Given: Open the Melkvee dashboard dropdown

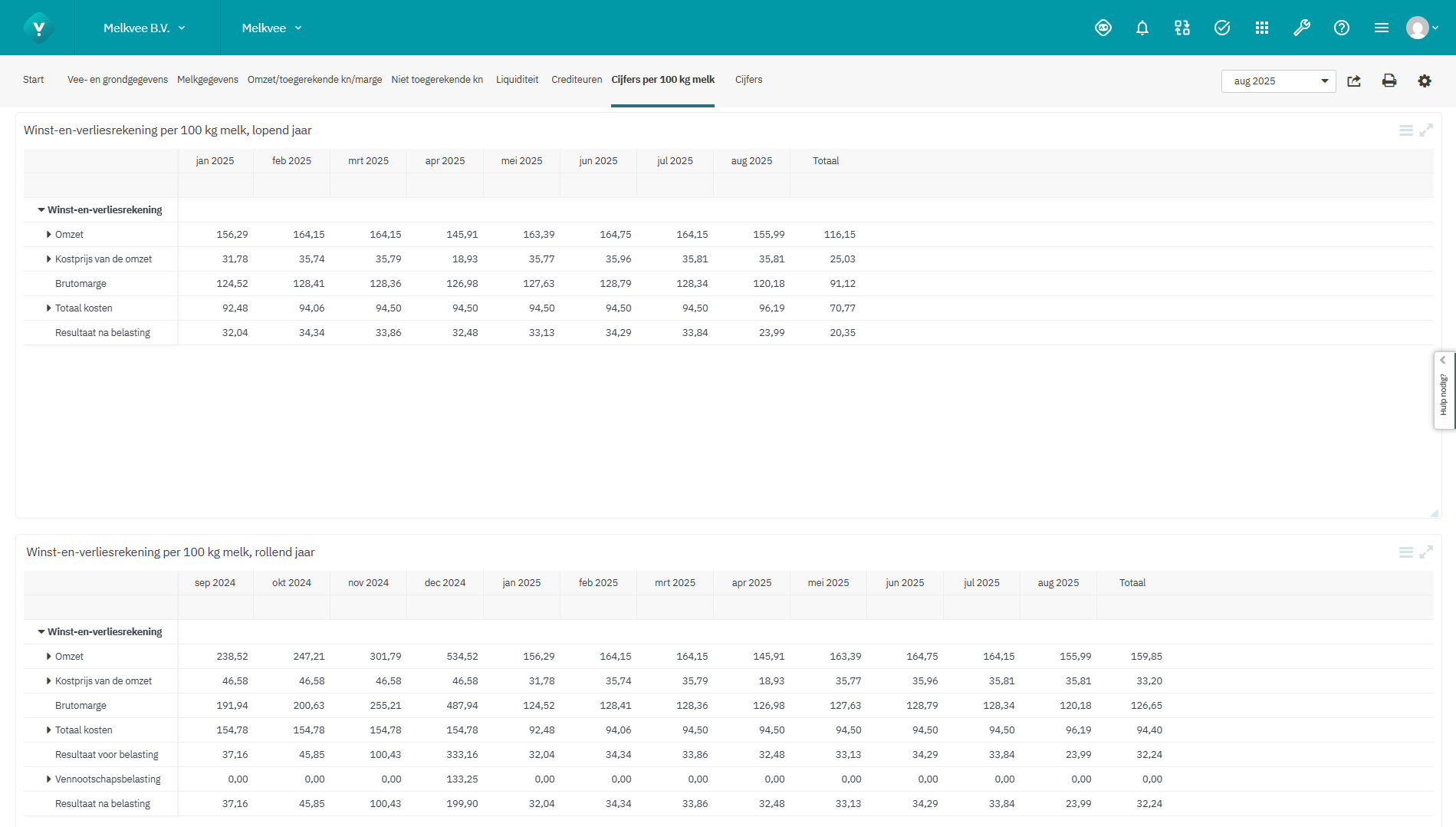Looking at the screenshot, I should pos(271,28).
